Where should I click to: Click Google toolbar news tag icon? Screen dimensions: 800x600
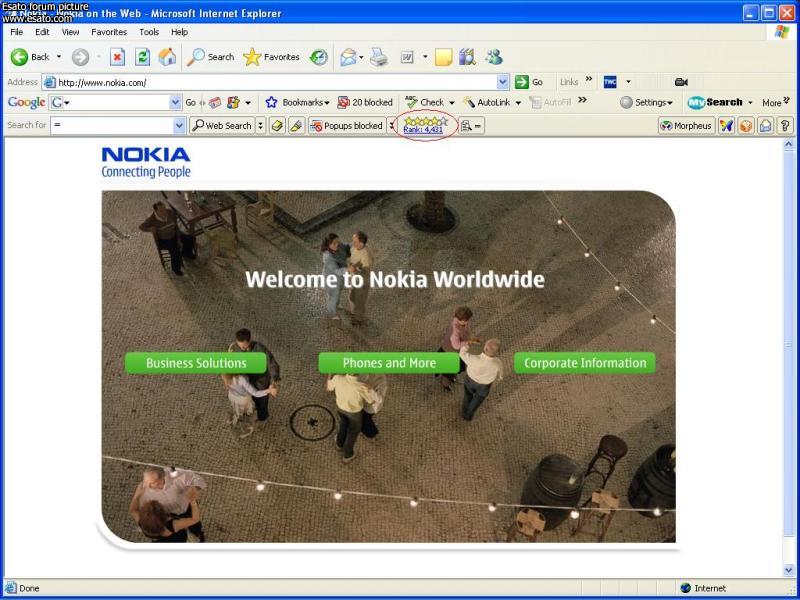click(215, 103)
